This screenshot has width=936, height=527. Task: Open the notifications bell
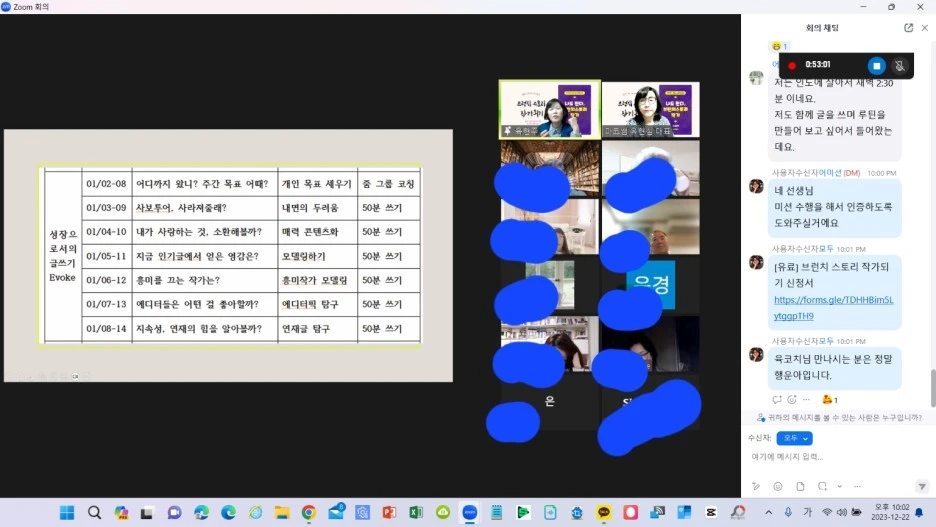click(x=920, y=513)
